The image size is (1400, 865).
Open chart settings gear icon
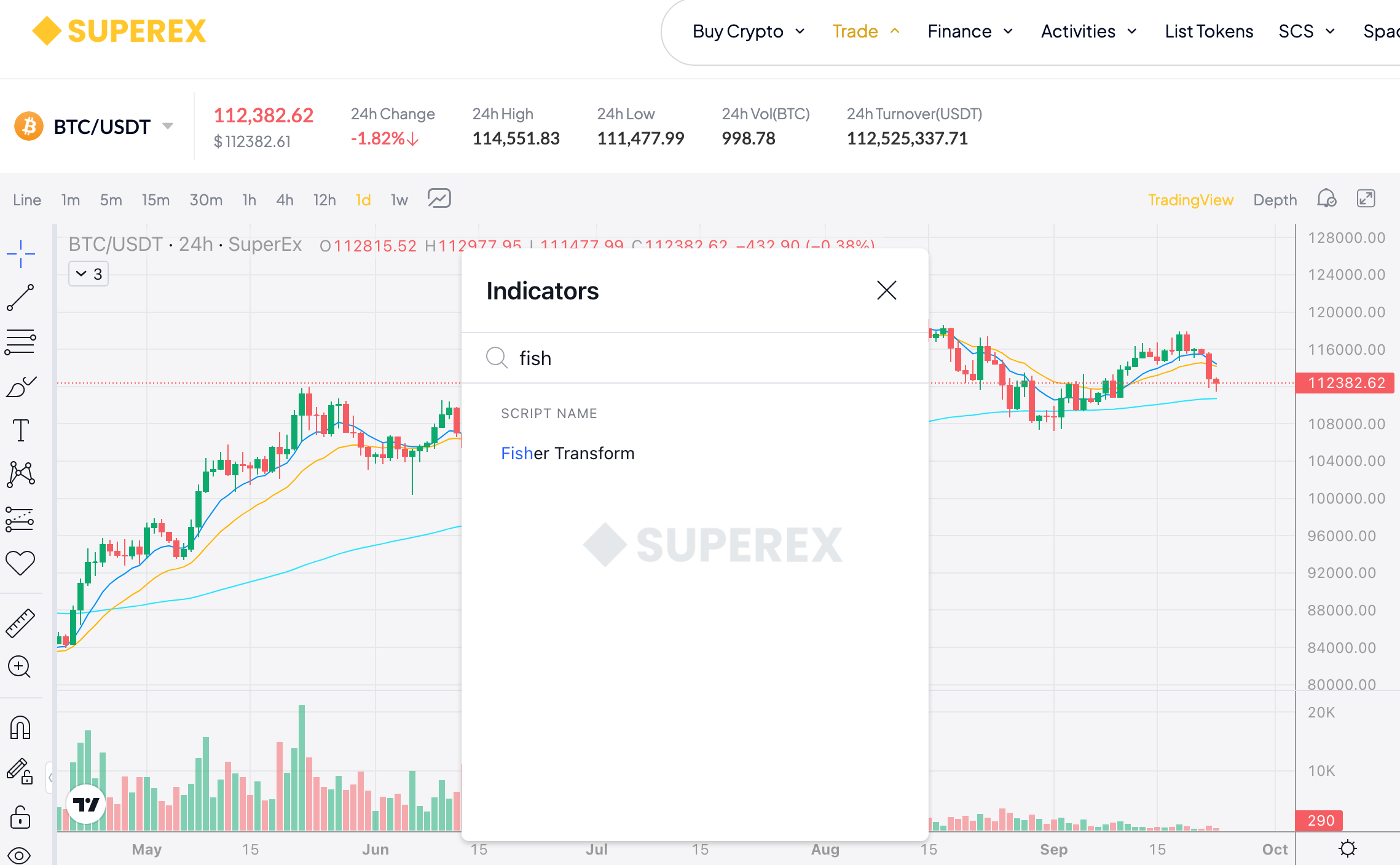[1347, 849]
